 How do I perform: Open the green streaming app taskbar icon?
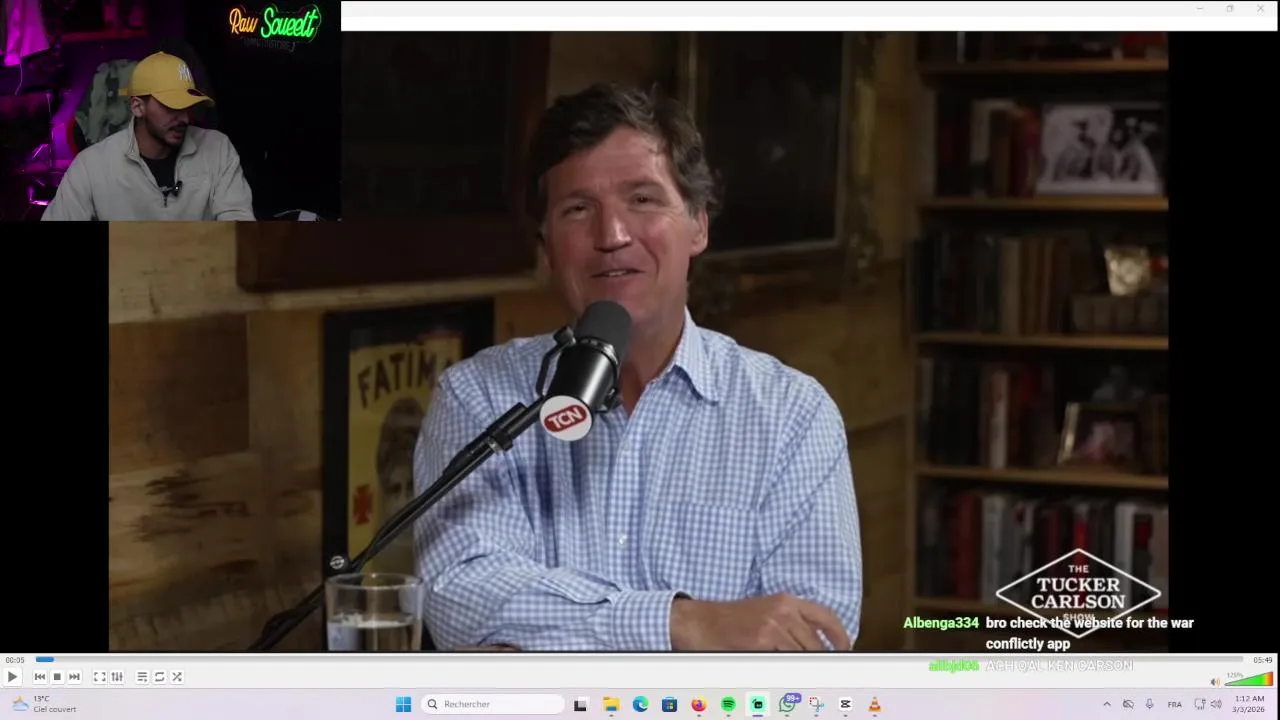758,704
